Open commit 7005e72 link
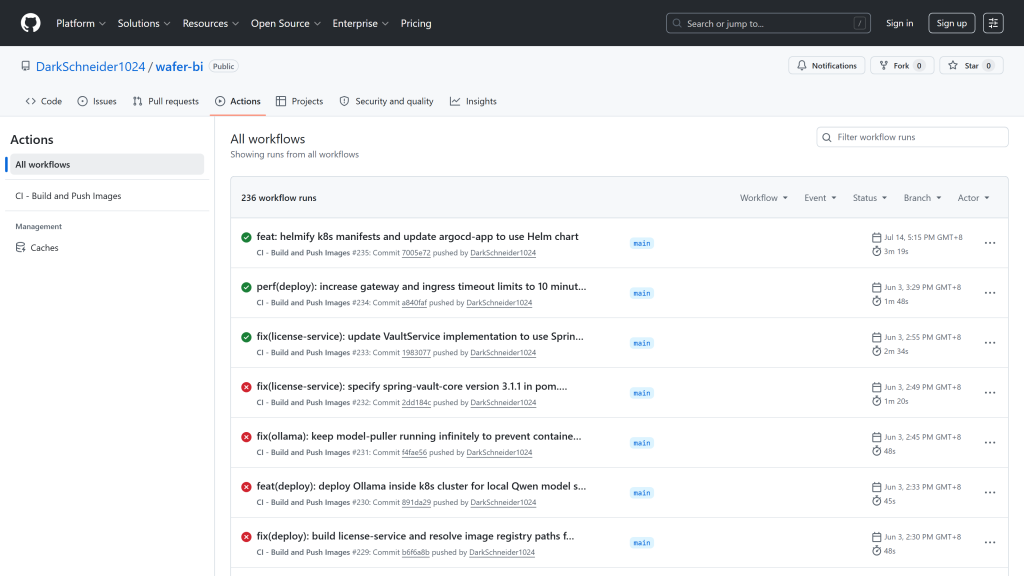 click(416, 253)
